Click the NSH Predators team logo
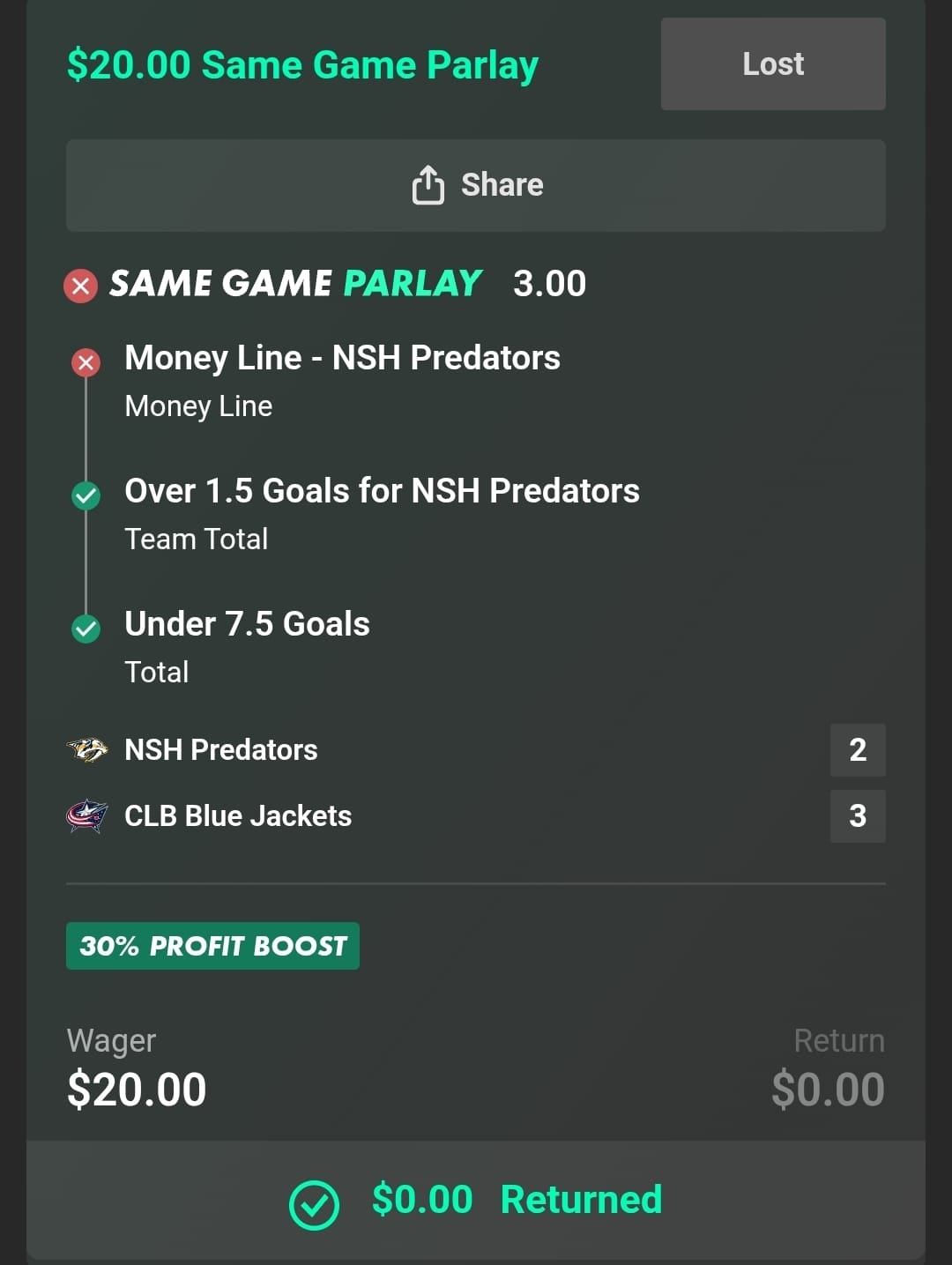952x1265 pixels. pos(87,750)
